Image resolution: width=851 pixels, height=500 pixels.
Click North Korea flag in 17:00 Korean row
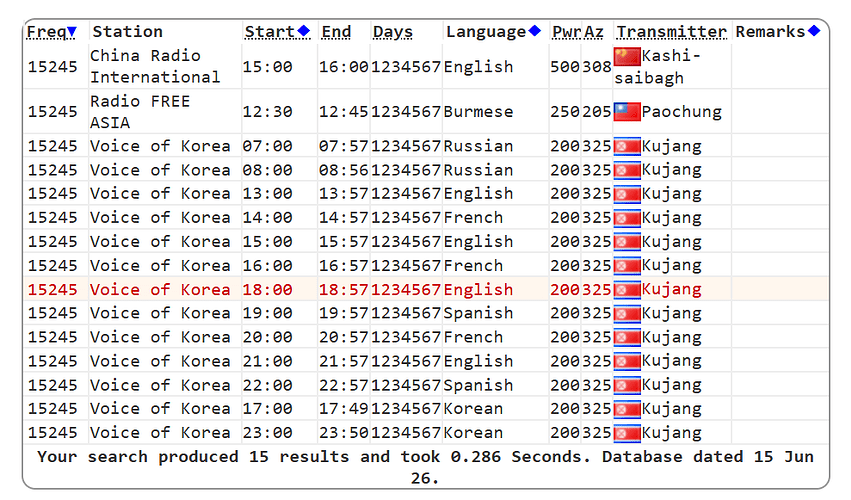pyautogui.click(x=627, y=409)
